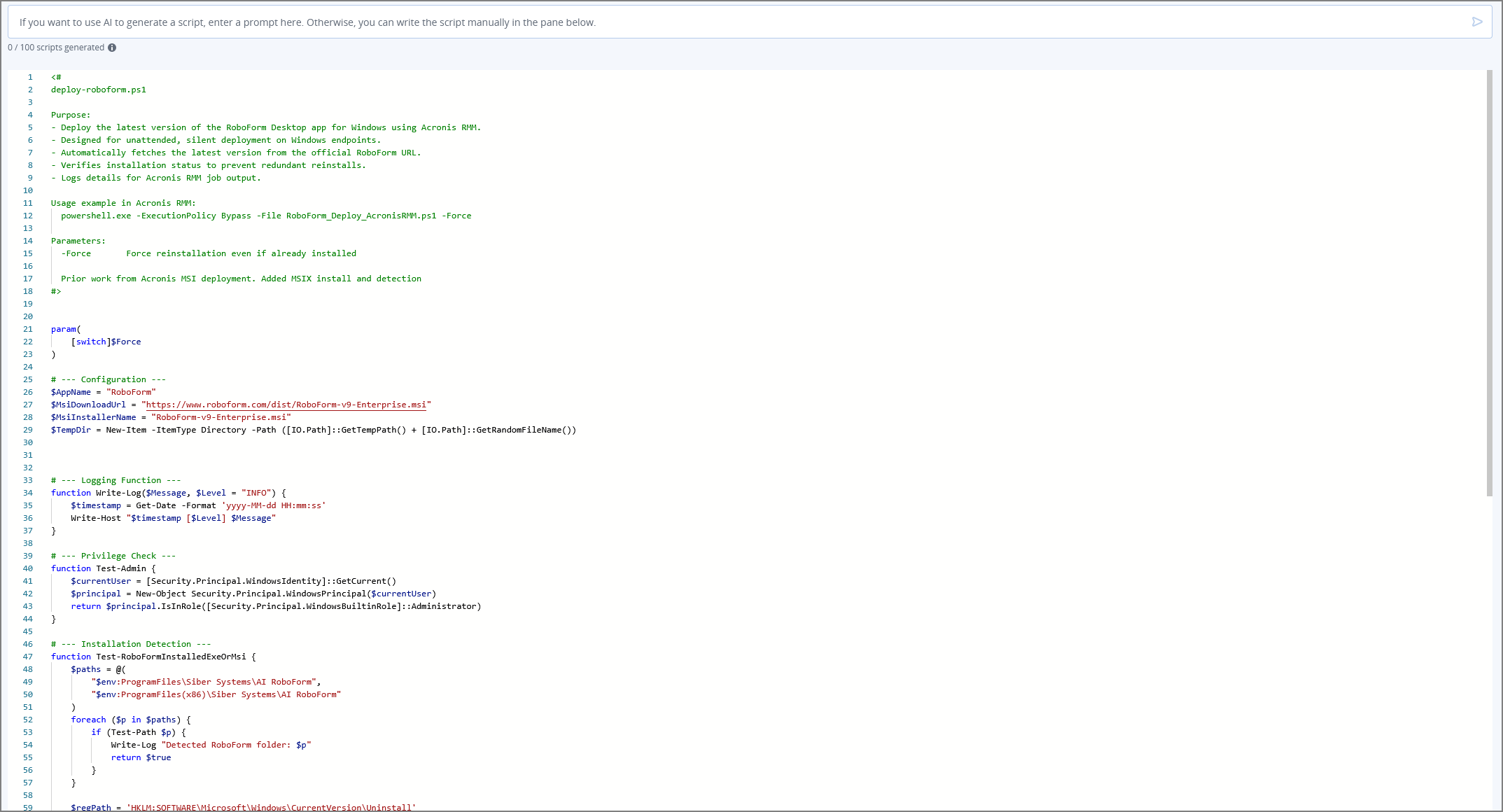Click the comment line "- Designed for unattended, silent deployment"
1503x812 pixels.
click(216, 140)
